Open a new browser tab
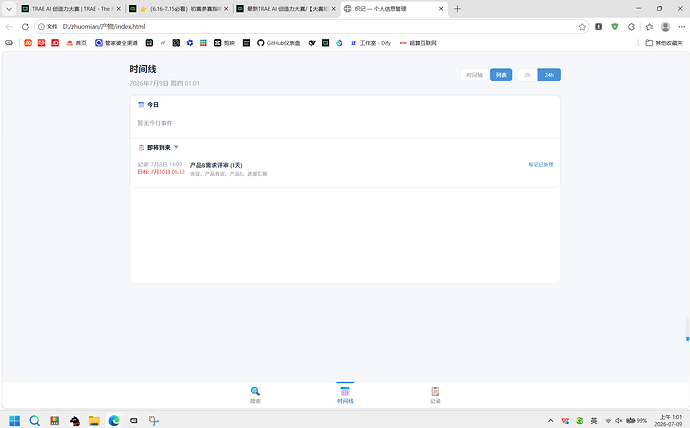Image resolution: width=690 pixels, height=428 pixels. click(457, 9)
